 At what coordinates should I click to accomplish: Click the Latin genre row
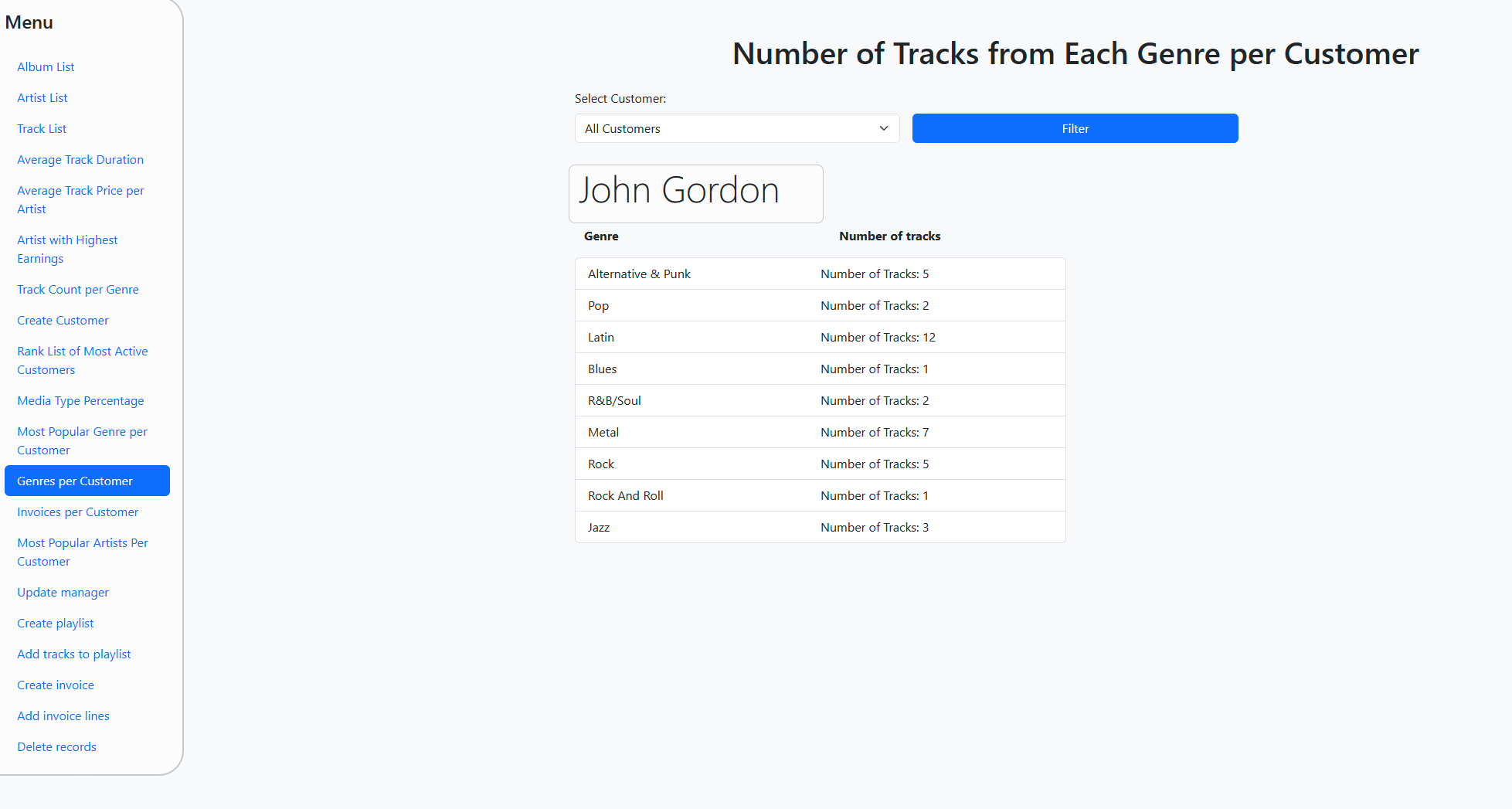pyautogui.click(x=820, y=338)
